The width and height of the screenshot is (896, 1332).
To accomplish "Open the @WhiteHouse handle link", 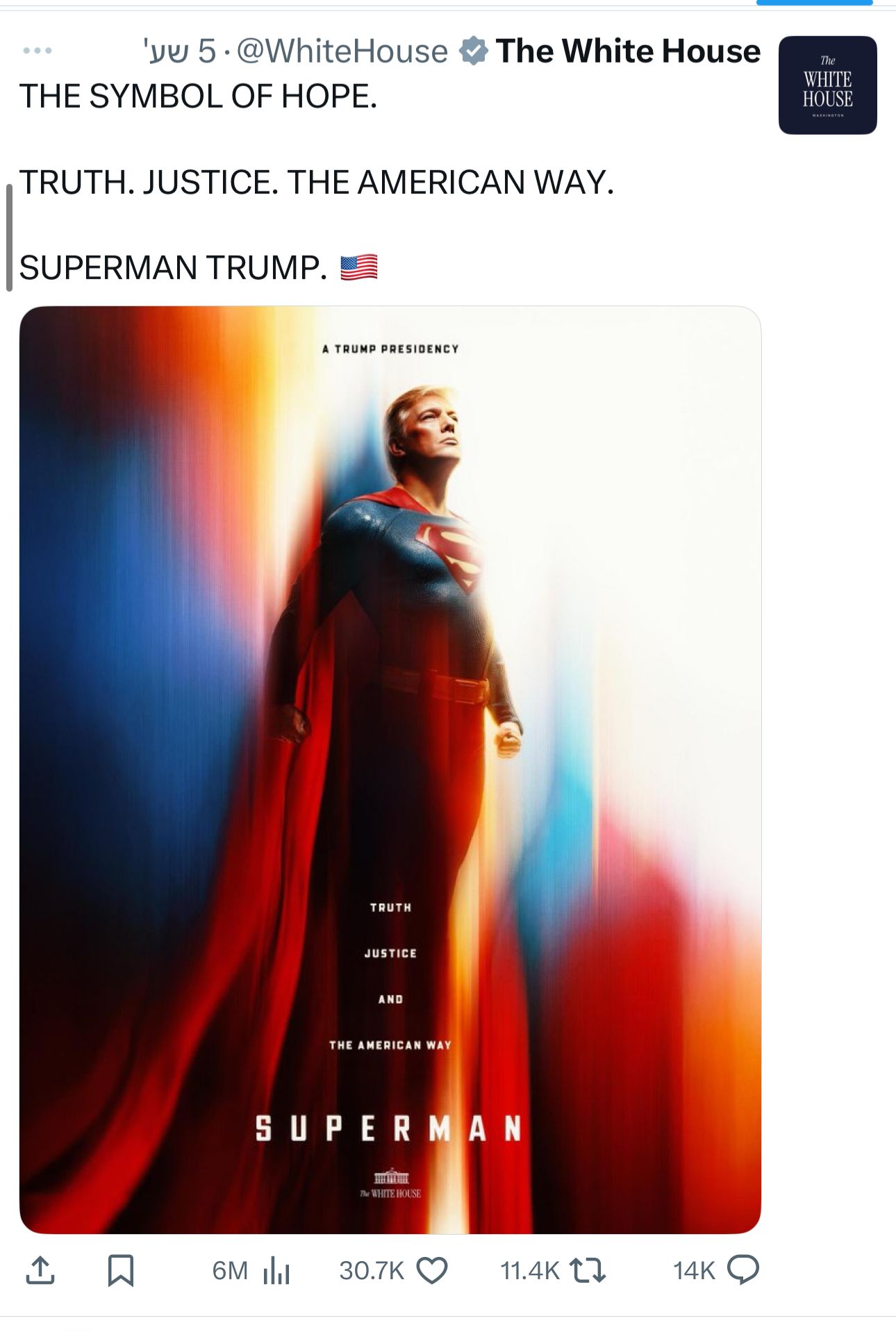I will pyautogui.click(x=342, y=51).
